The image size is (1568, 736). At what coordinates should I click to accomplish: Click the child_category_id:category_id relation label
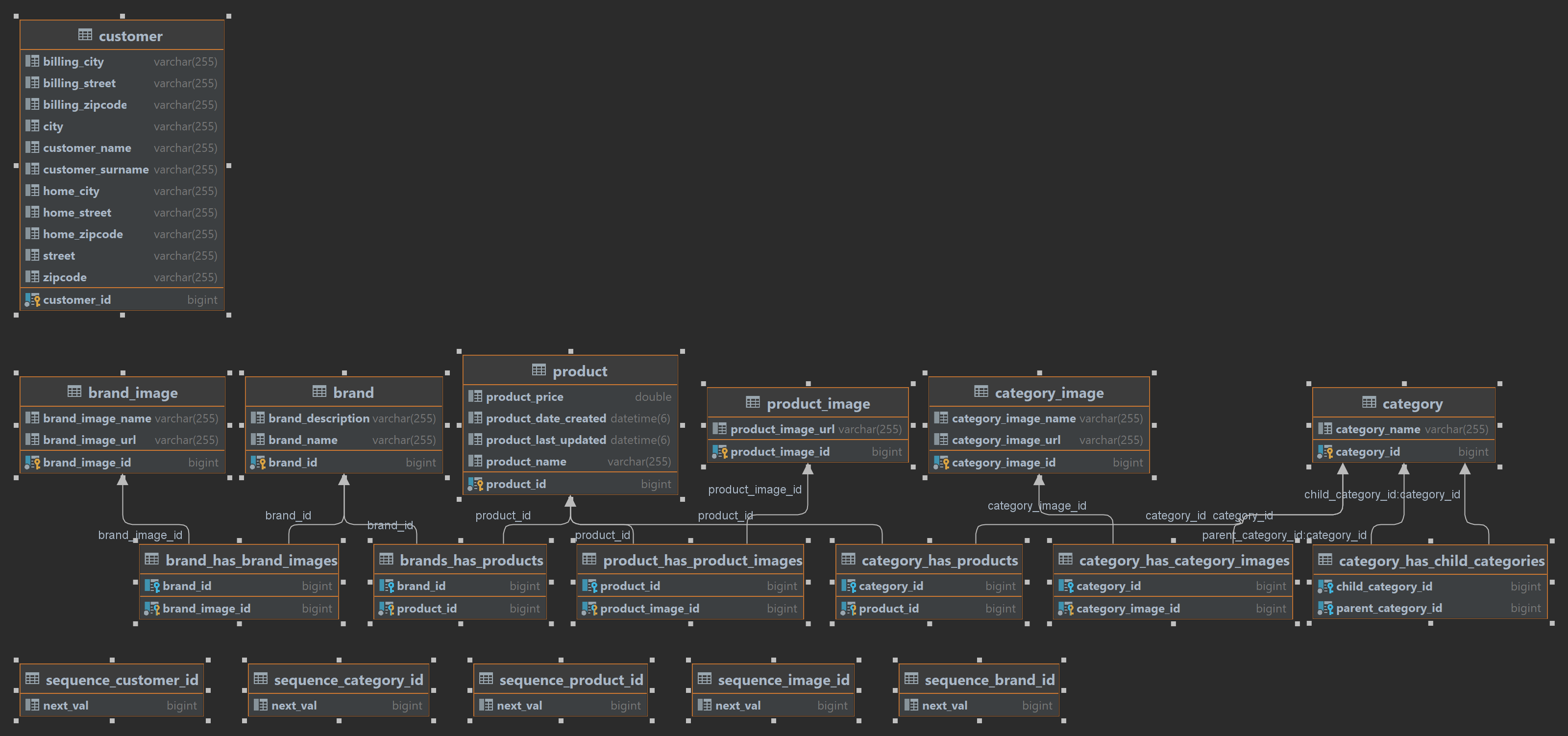(1381, 494)
